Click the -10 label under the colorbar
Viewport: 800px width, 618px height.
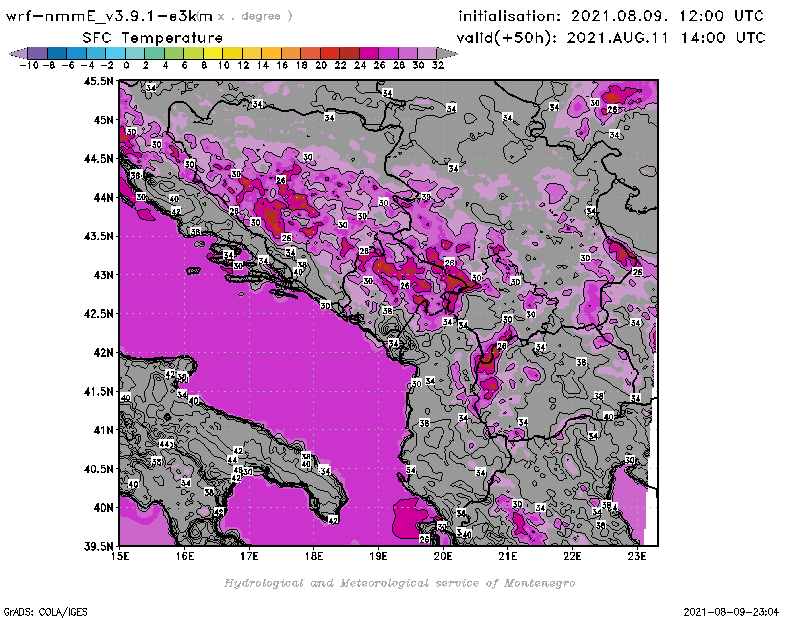(29, 65)
